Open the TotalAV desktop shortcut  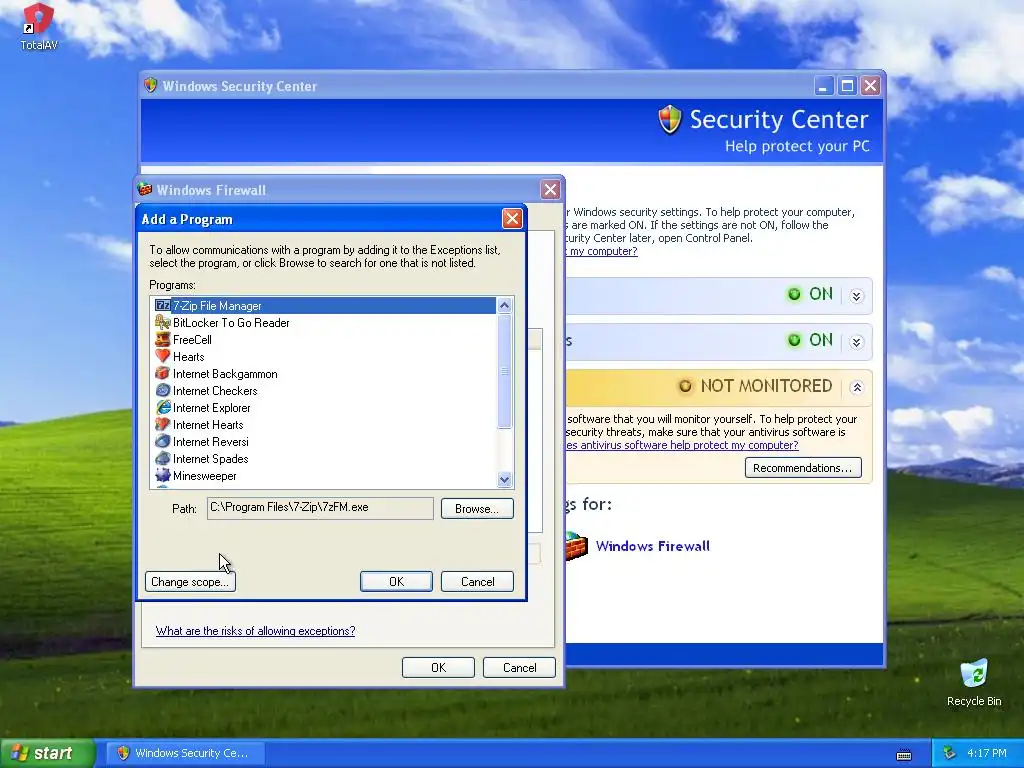coord(39,27)
